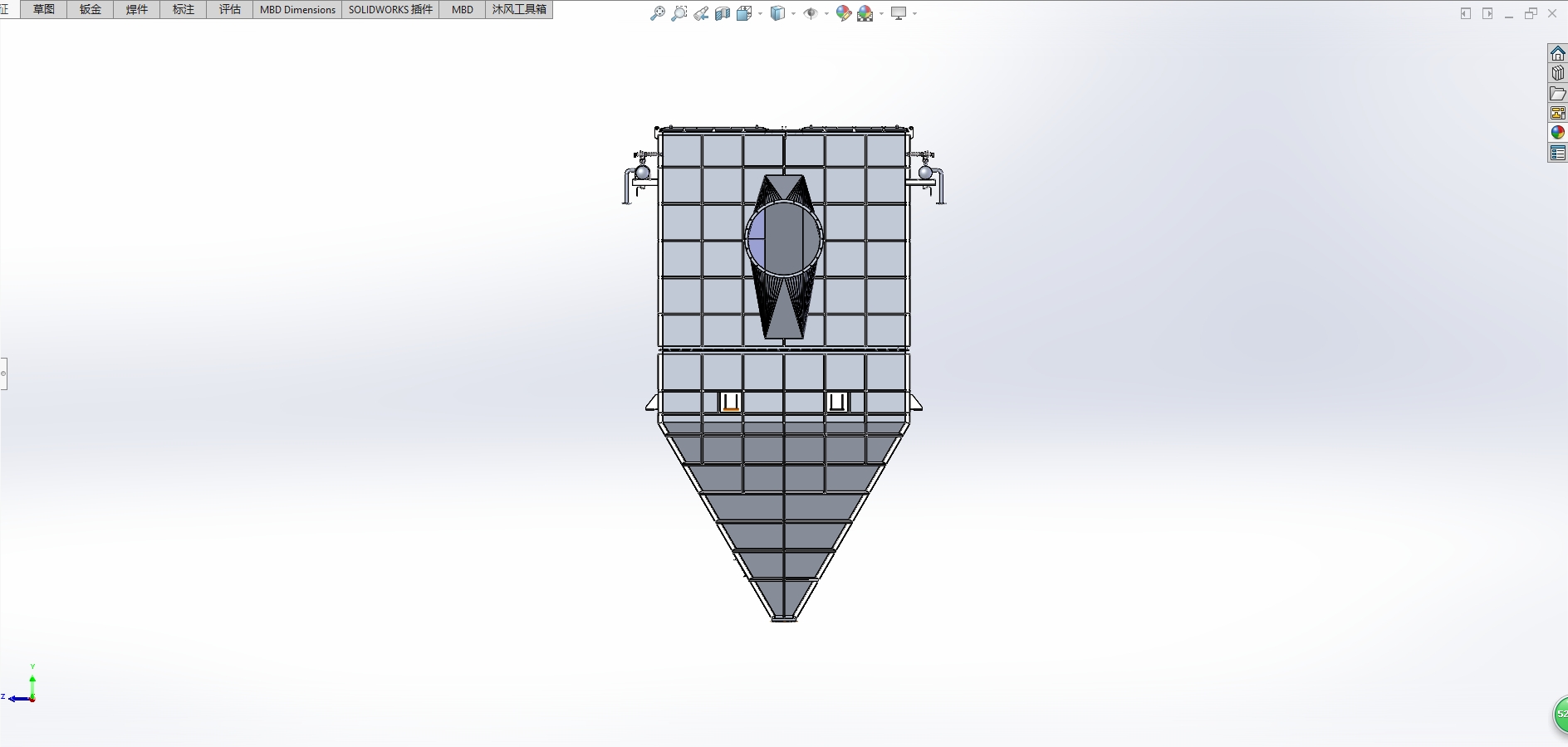1568x747 pixels.
Task: Click the right-pointing panel arrow button
Action: pos(1487,13)
